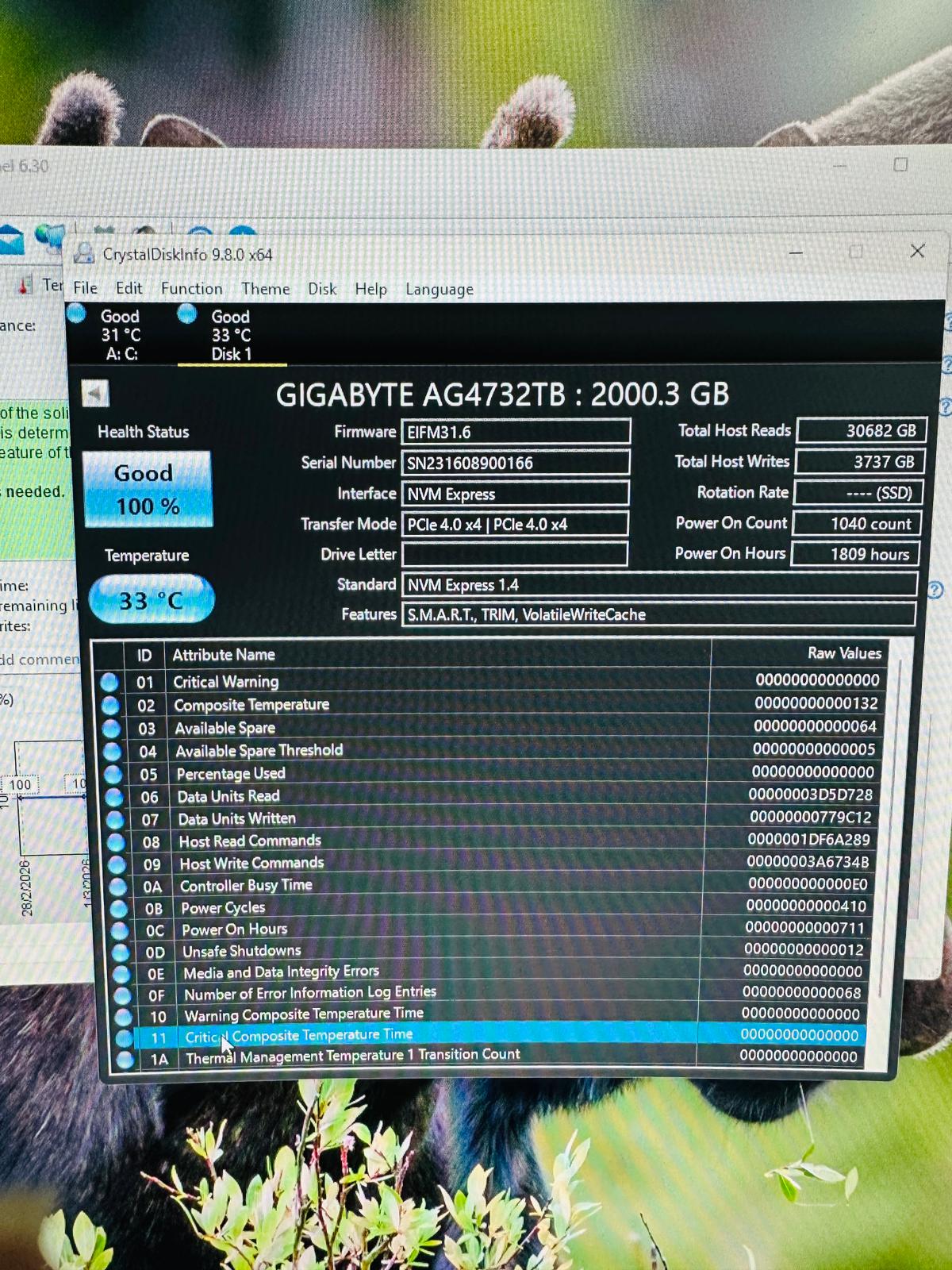This screenshot has width=952, height=1270.
Task: Open the File menu
Action: pos(85,288)
